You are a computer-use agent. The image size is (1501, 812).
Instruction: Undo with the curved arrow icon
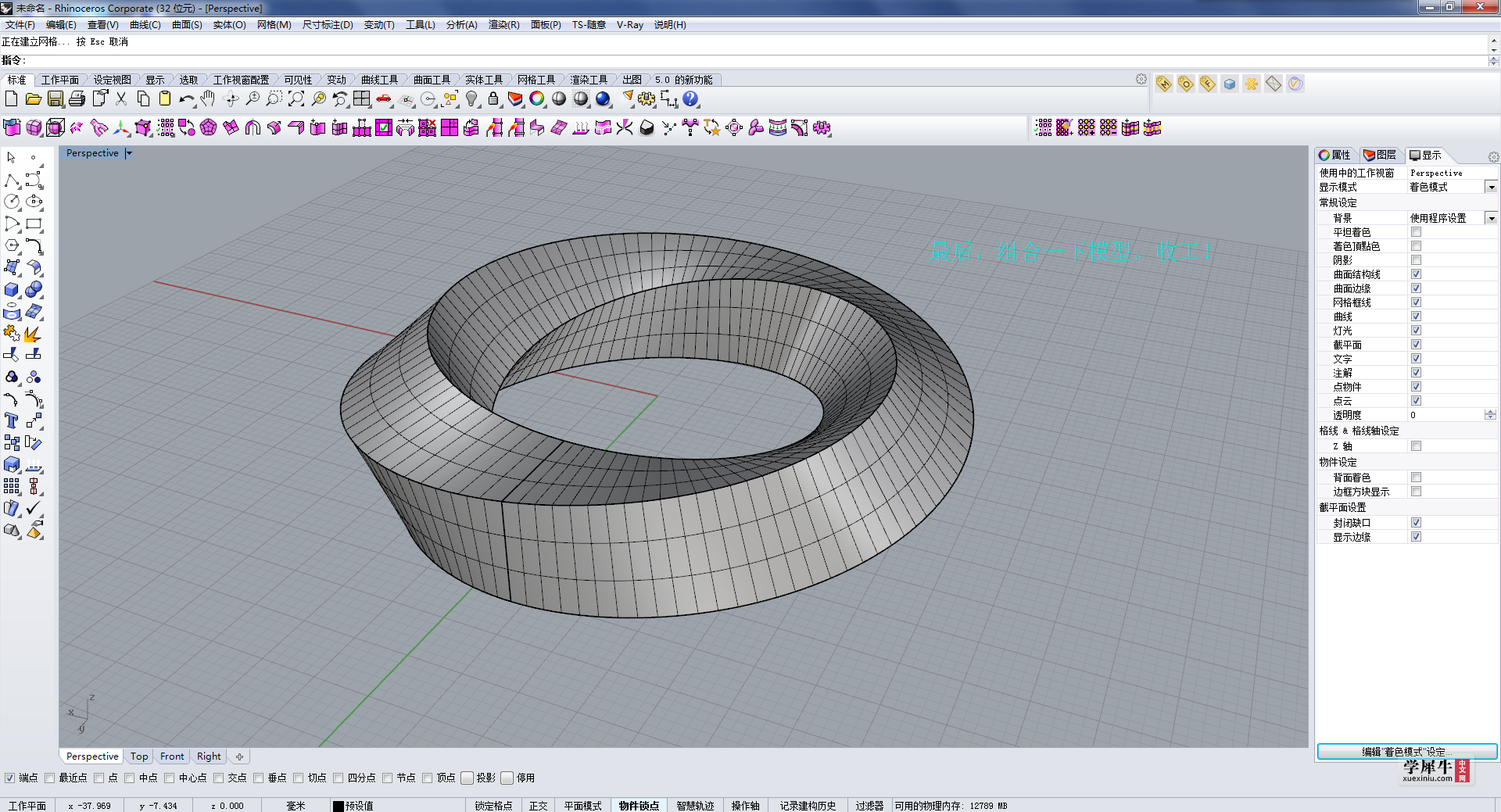point(187,99)
